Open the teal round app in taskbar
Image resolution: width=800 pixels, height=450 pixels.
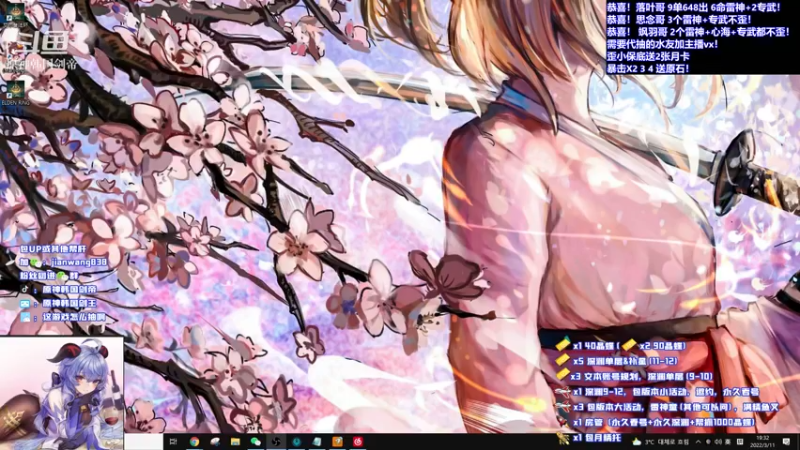click(x=296, y=442)
